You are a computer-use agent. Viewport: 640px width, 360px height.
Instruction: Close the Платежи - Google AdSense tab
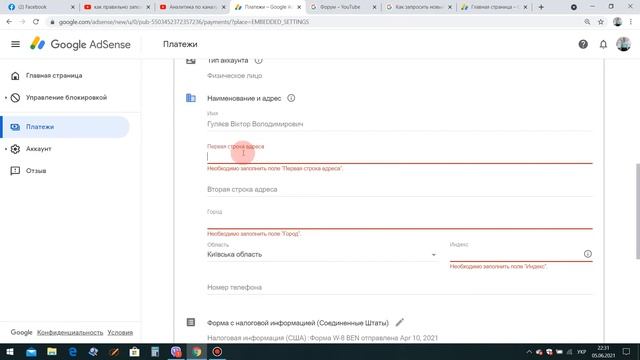[x=299, y=7]
